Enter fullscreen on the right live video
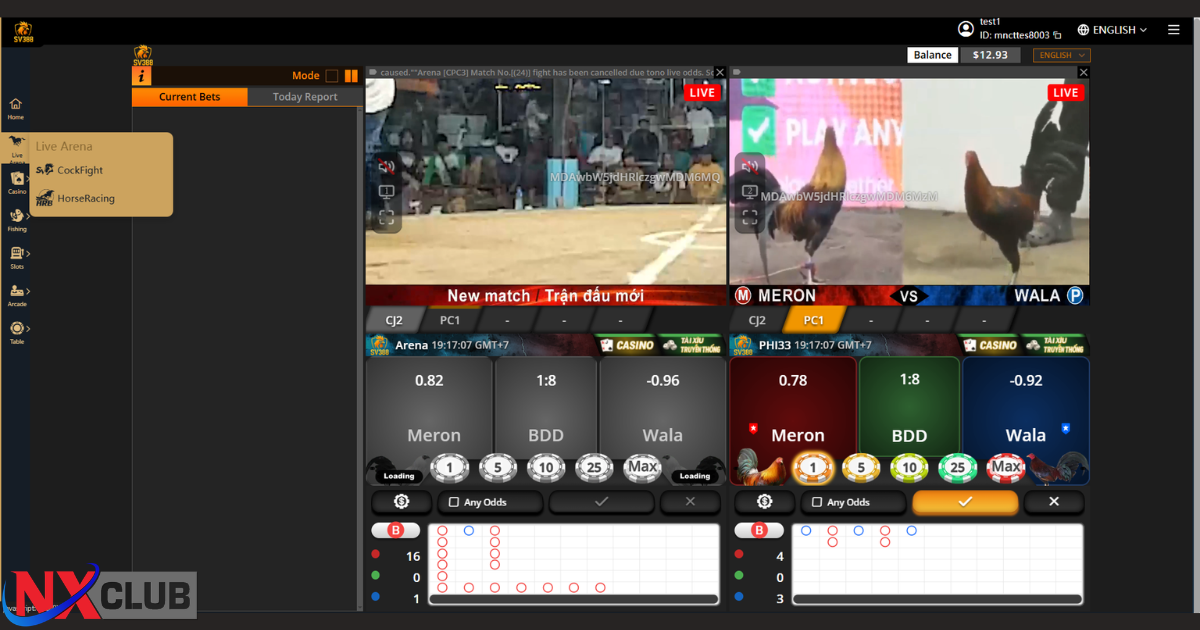Screen dimensions: 1200x630 [750, 217]
